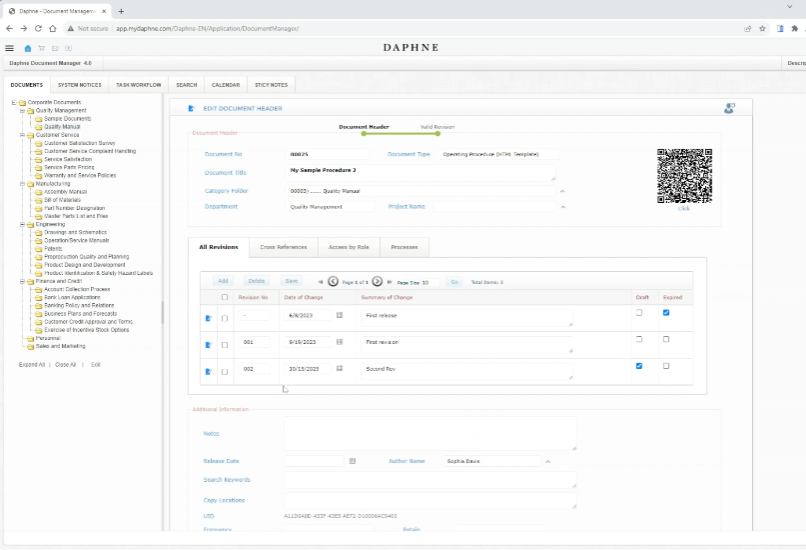Toggle Draft checkbox for First release row
The image size is (806, 550).
(x=639, y=313)
